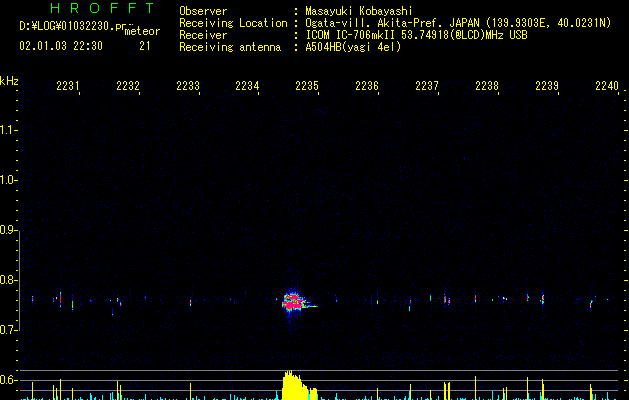Image resolution: width=629 pixels, height=400 pixels.
Task: Click the gray frequency range bar beside 0.8
Action: [x=19, y=281]
